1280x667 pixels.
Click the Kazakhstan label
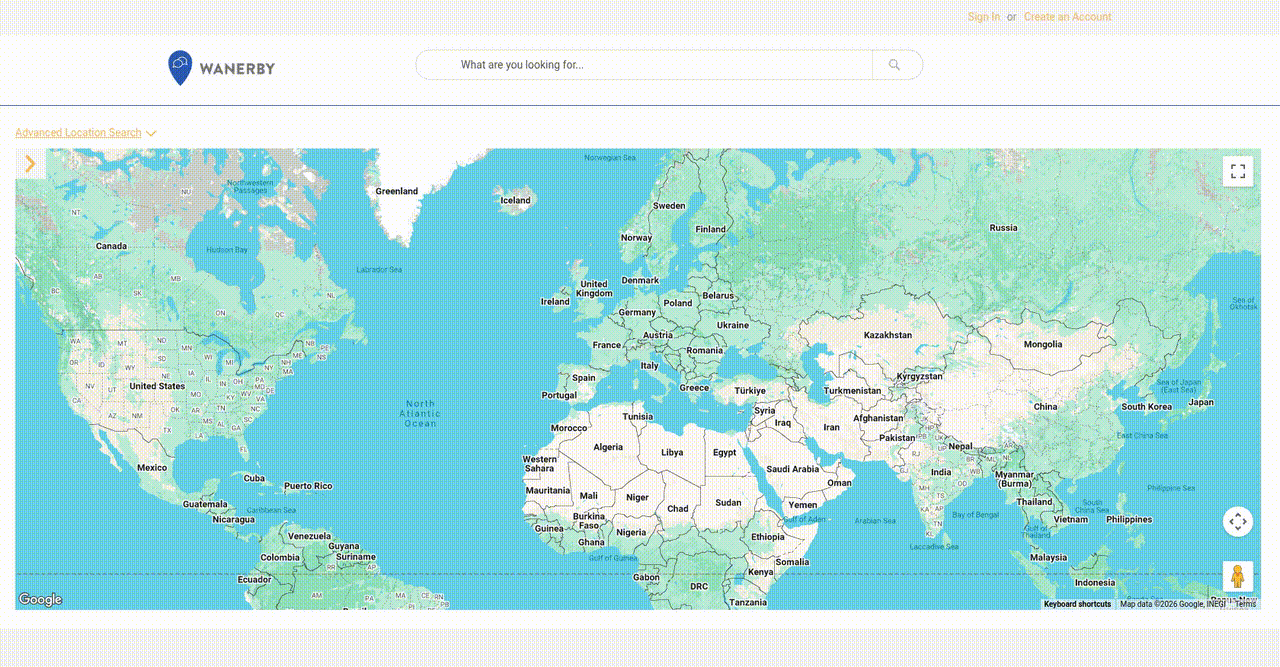tap(888, 335)
